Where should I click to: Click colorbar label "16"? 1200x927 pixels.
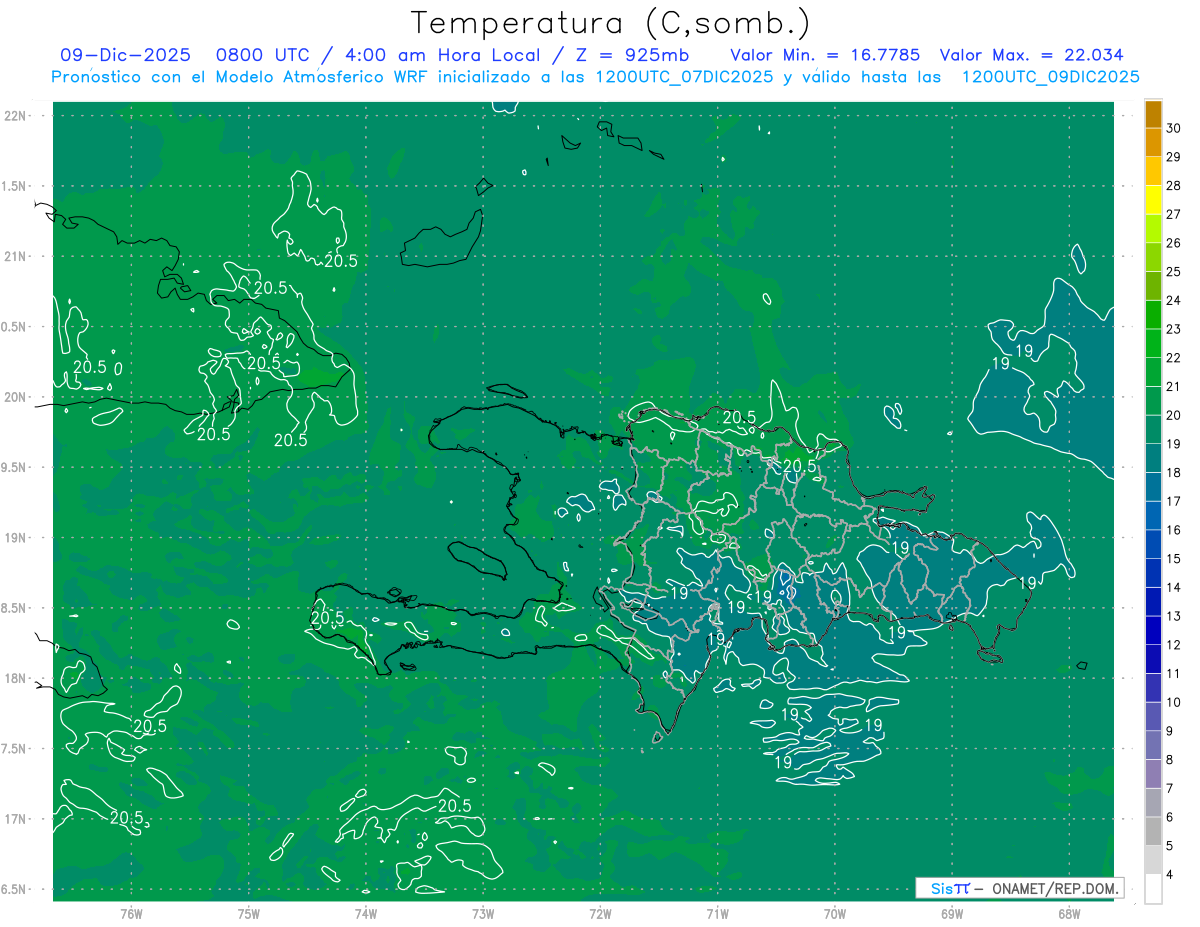click(x=1173, y=530)
